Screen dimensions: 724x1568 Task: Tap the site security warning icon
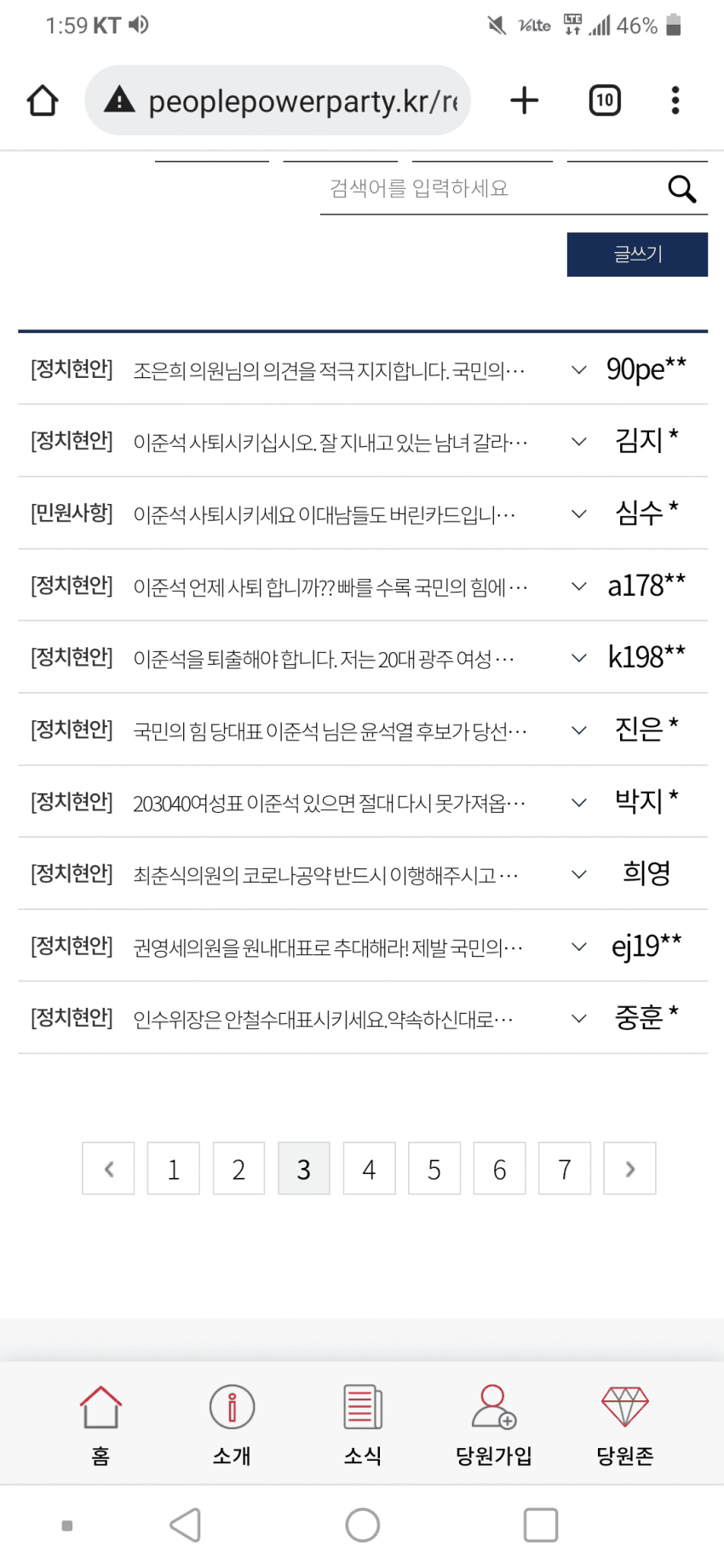119,100
